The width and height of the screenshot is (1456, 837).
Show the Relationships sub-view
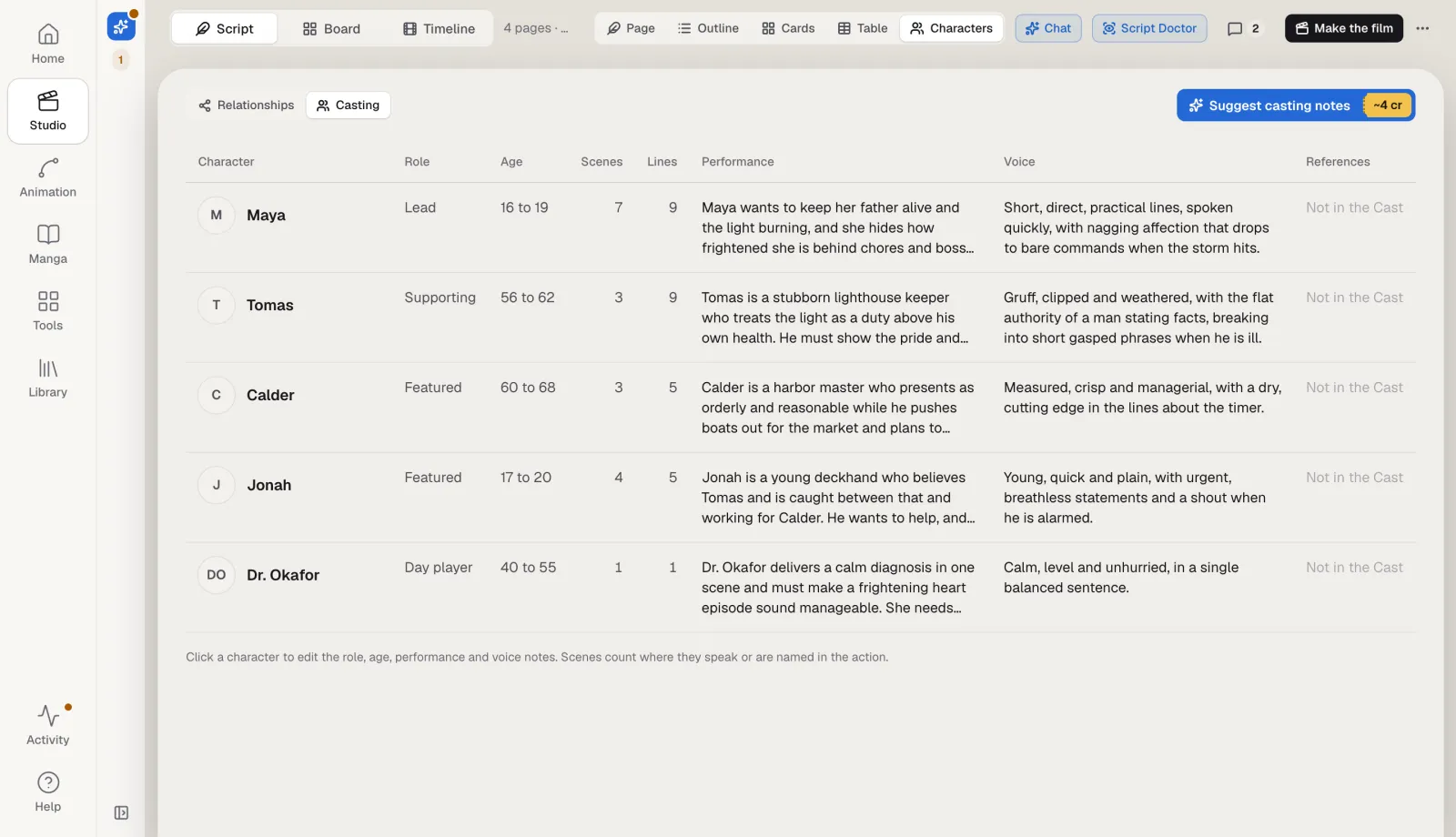247,106
